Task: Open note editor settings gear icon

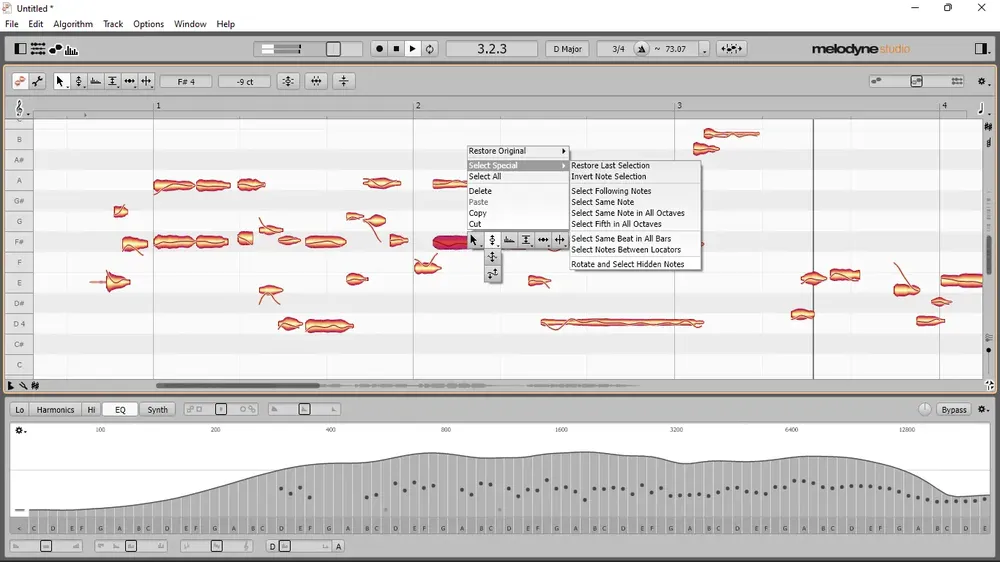Action: point(982,81)
